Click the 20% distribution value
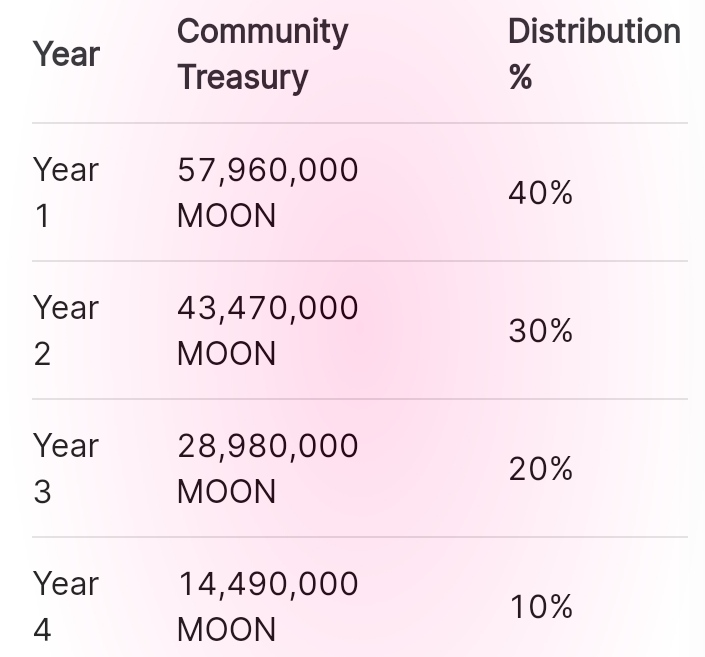 coord(540,469)
